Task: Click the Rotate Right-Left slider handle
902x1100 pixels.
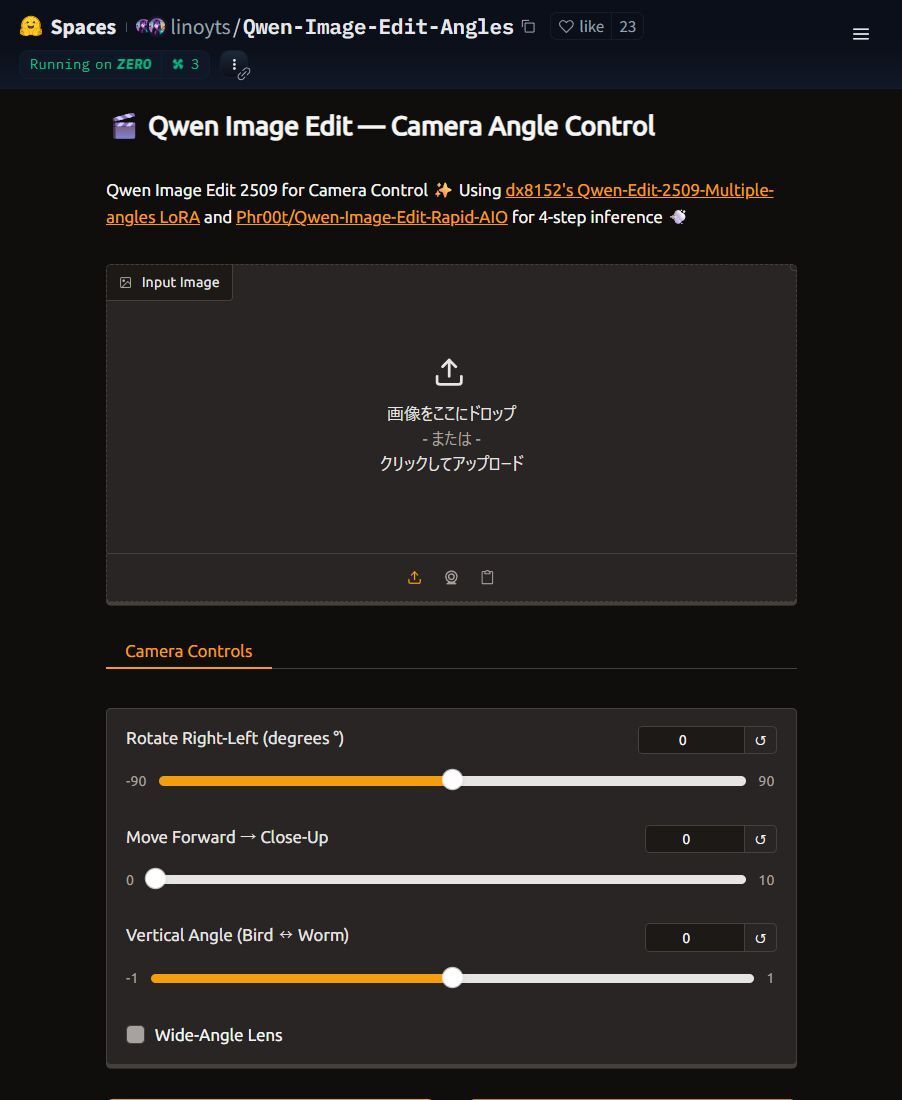Action: [453, 780]
